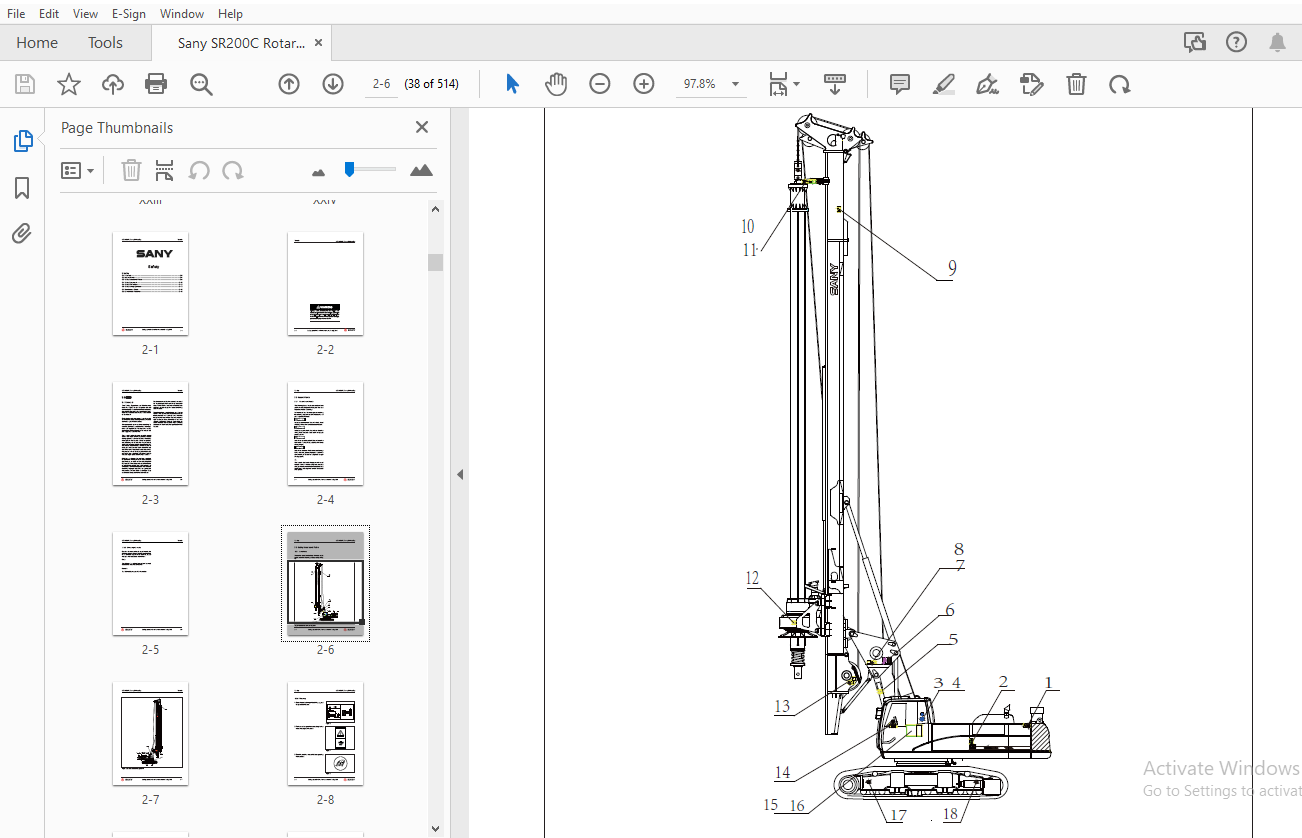
Task: Select the Highlight text pen tool
Action: [943, 84]
